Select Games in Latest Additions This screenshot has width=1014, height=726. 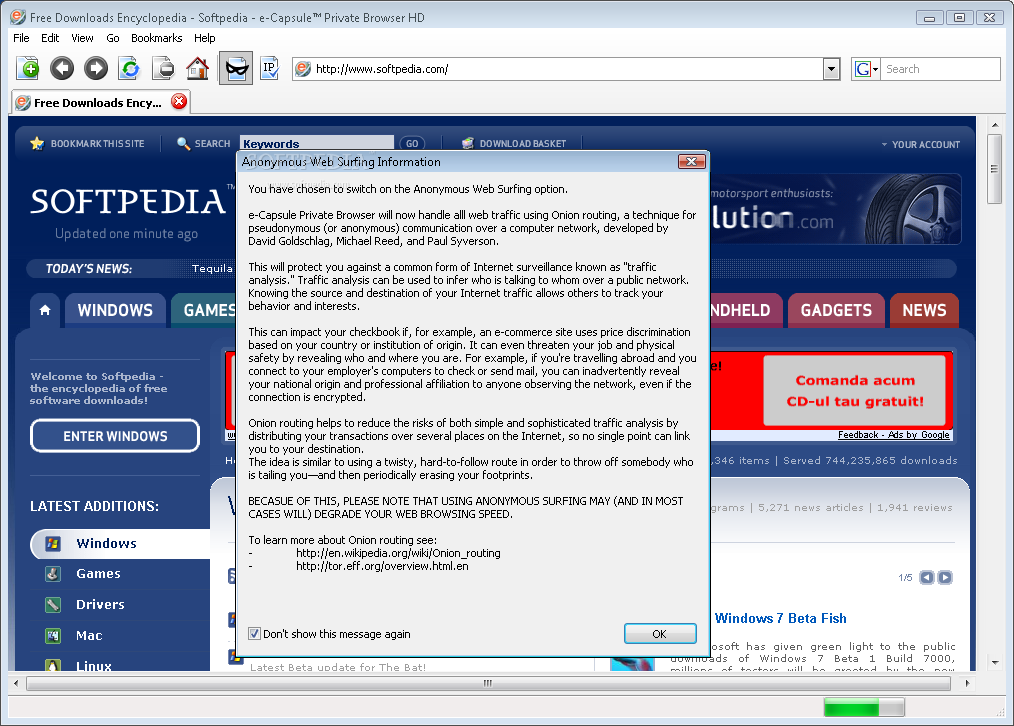tap(98, 573)
